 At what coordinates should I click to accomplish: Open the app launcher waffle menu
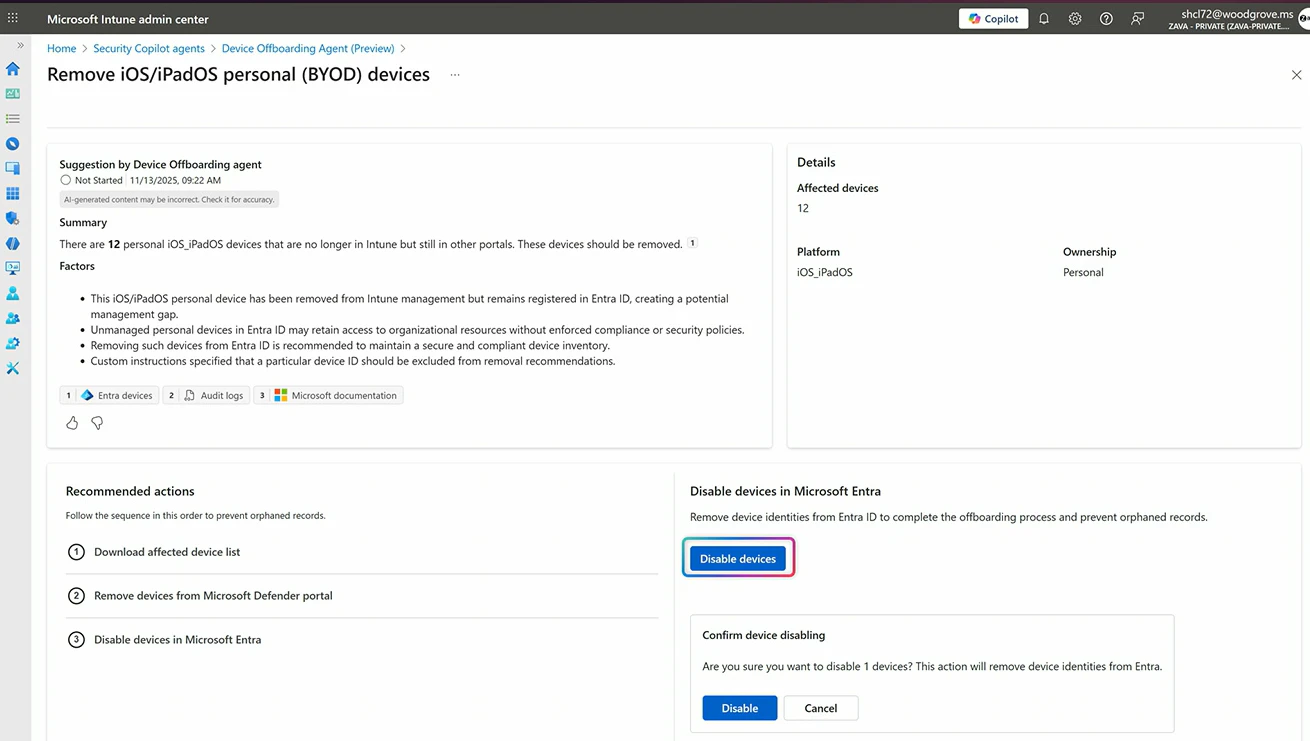tap(13, 18)
